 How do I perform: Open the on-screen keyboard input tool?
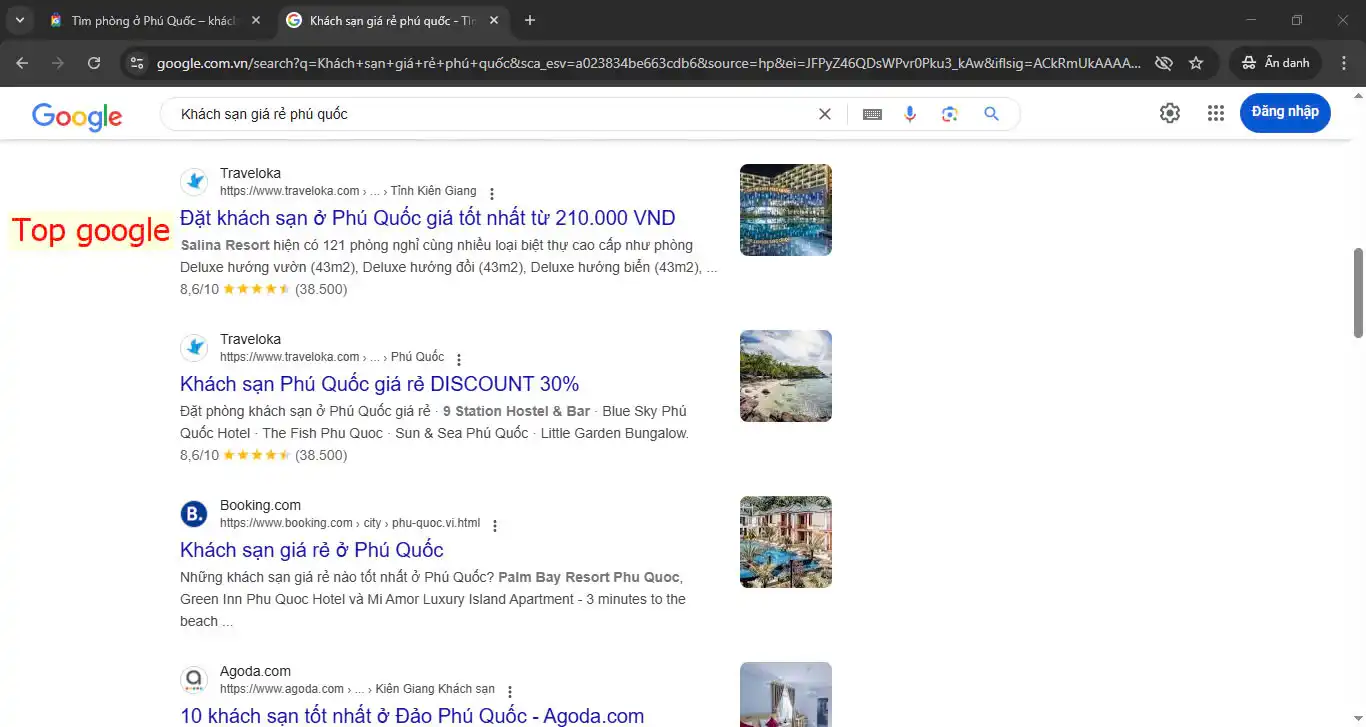pos(872,114)
